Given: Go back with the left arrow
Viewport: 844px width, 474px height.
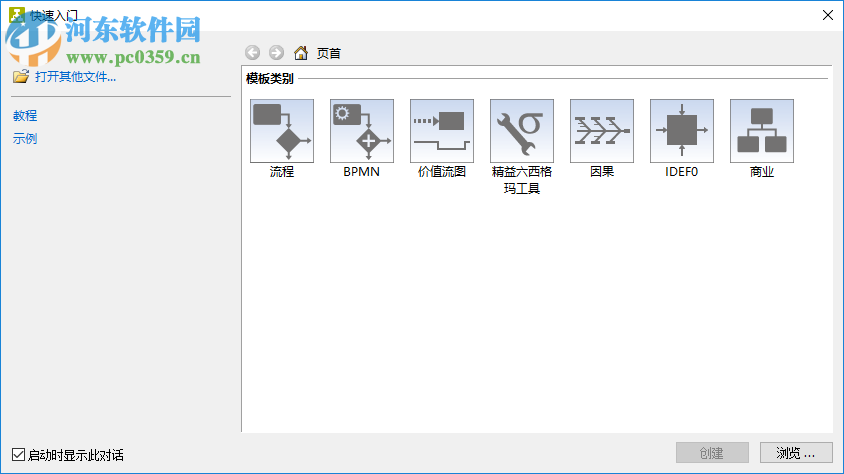Looking at the screenshot, I should [252, 53].
